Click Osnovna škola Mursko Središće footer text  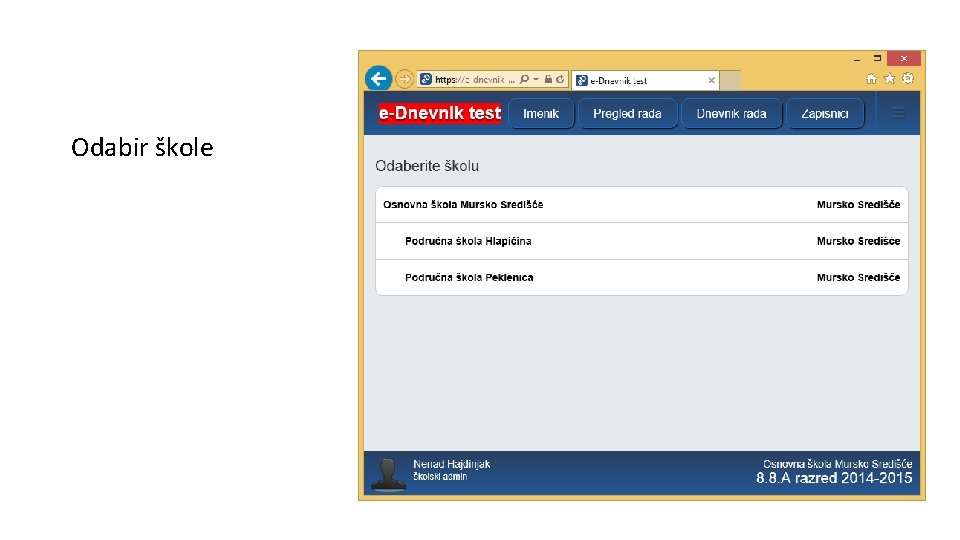point(838,464)
